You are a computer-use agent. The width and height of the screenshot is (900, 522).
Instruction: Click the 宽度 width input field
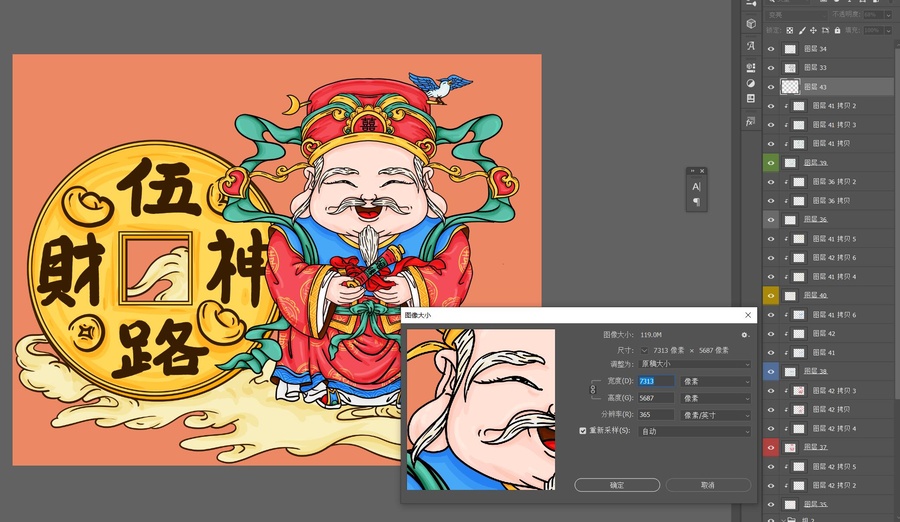[x=656, y=381]
